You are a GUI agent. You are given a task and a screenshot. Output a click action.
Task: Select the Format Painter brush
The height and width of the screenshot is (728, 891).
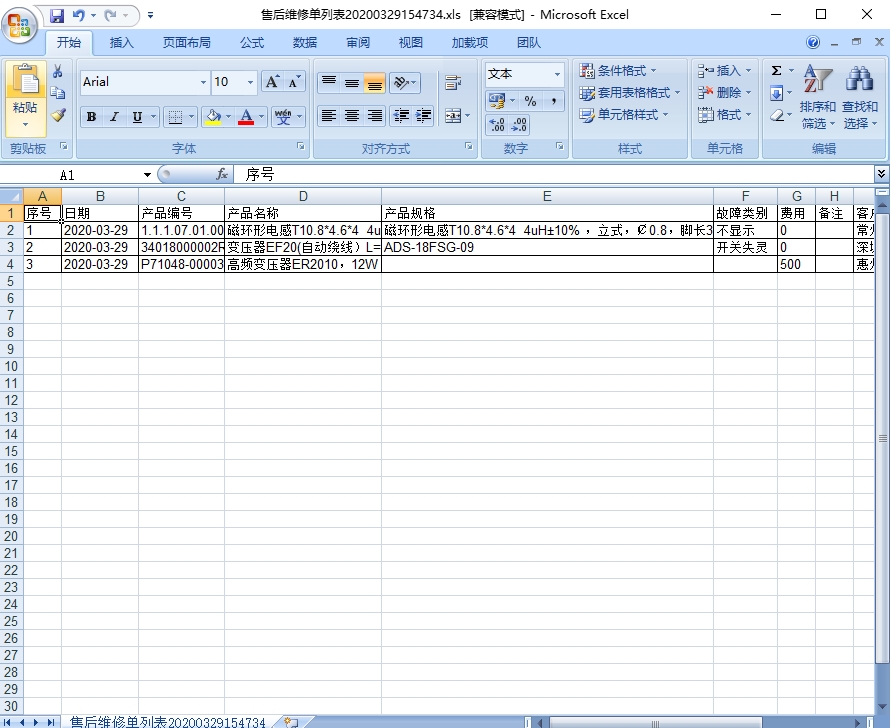[x=58, y=116]
